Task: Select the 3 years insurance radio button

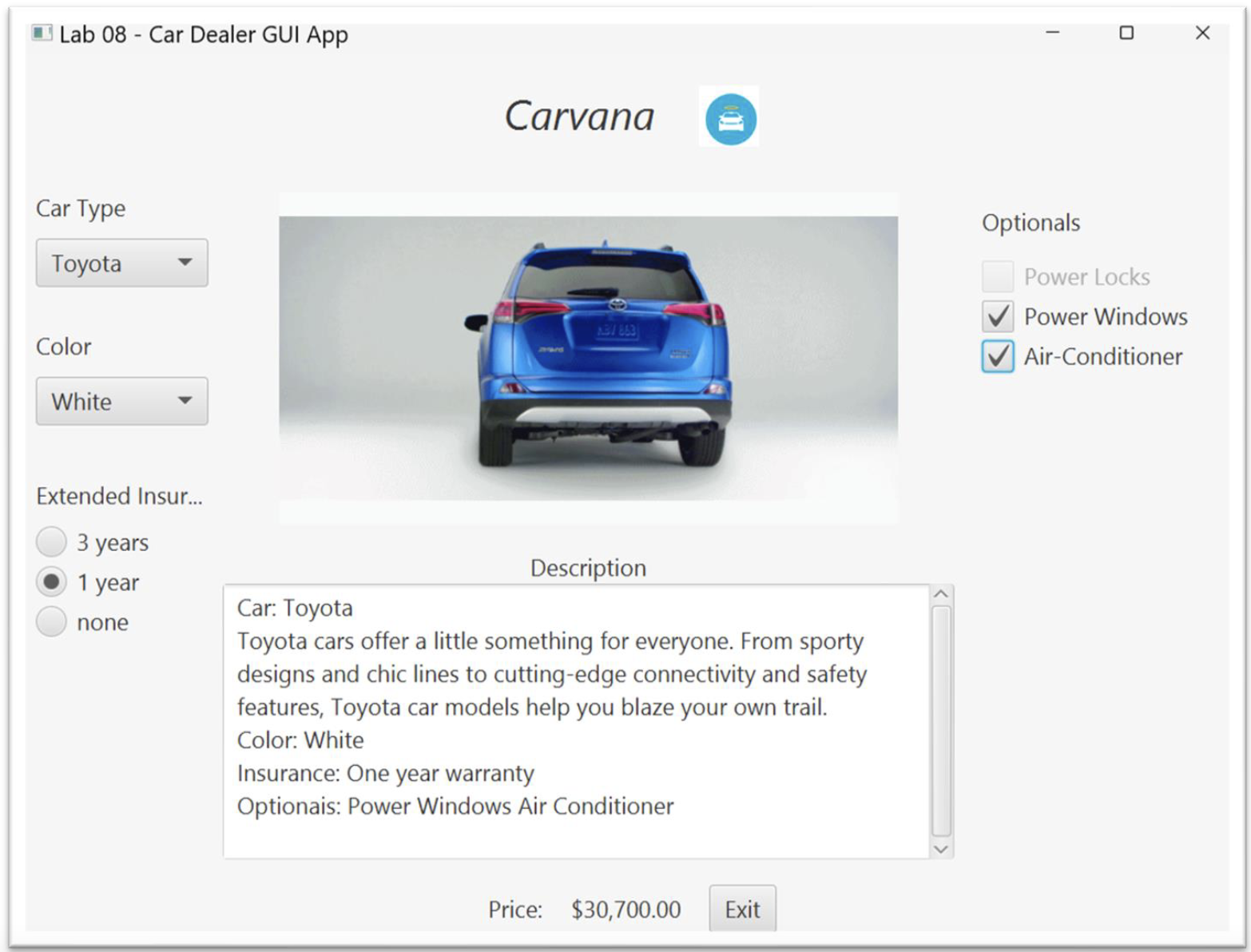Action: 51,541
